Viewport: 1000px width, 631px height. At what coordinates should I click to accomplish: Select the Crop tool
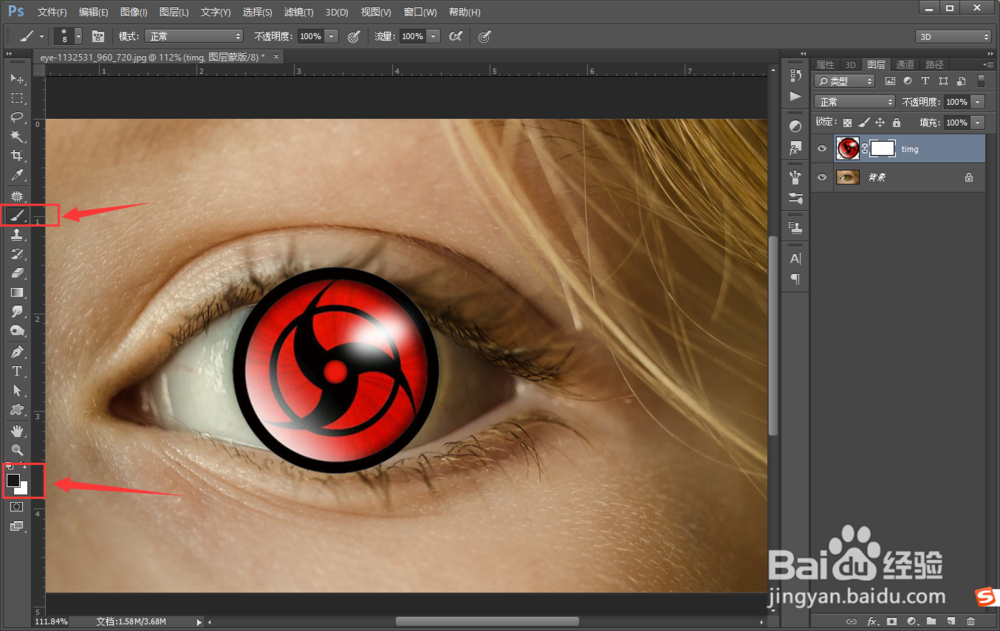17,156
